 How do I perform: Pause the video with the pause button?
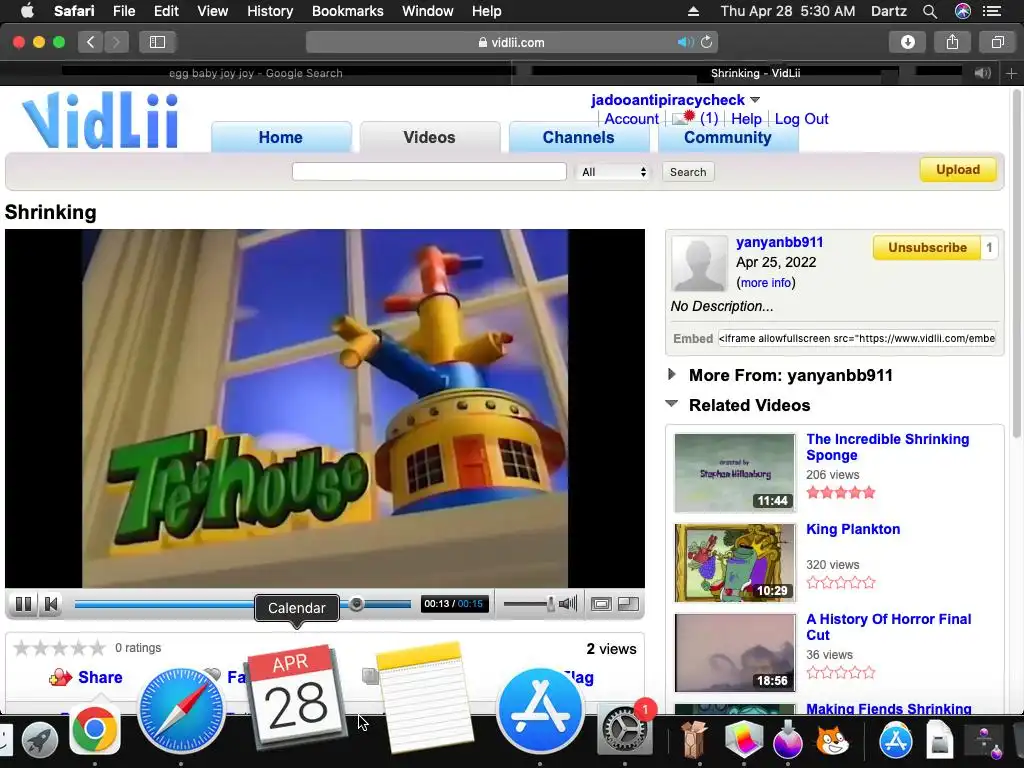point(24,604)
